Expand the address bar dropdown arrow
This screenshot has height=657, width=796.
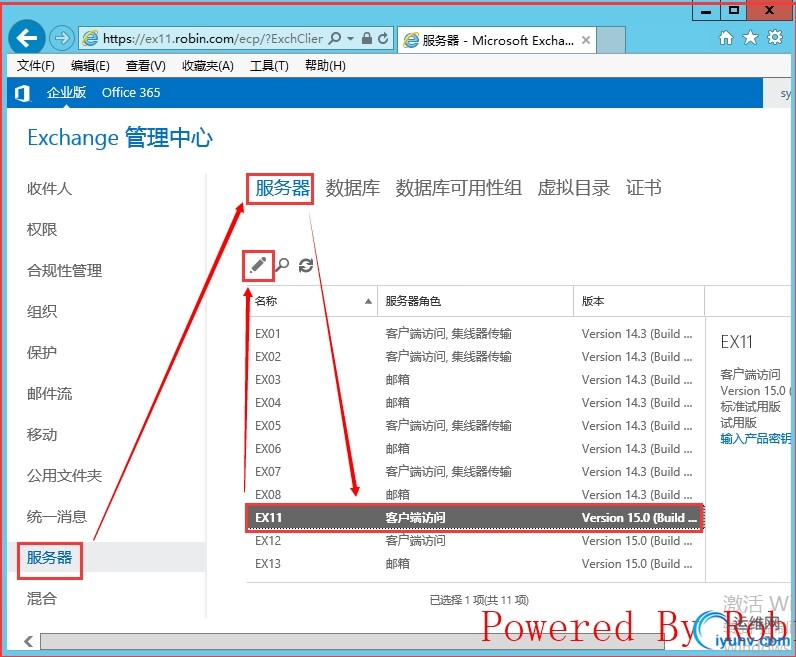(350, 39)
